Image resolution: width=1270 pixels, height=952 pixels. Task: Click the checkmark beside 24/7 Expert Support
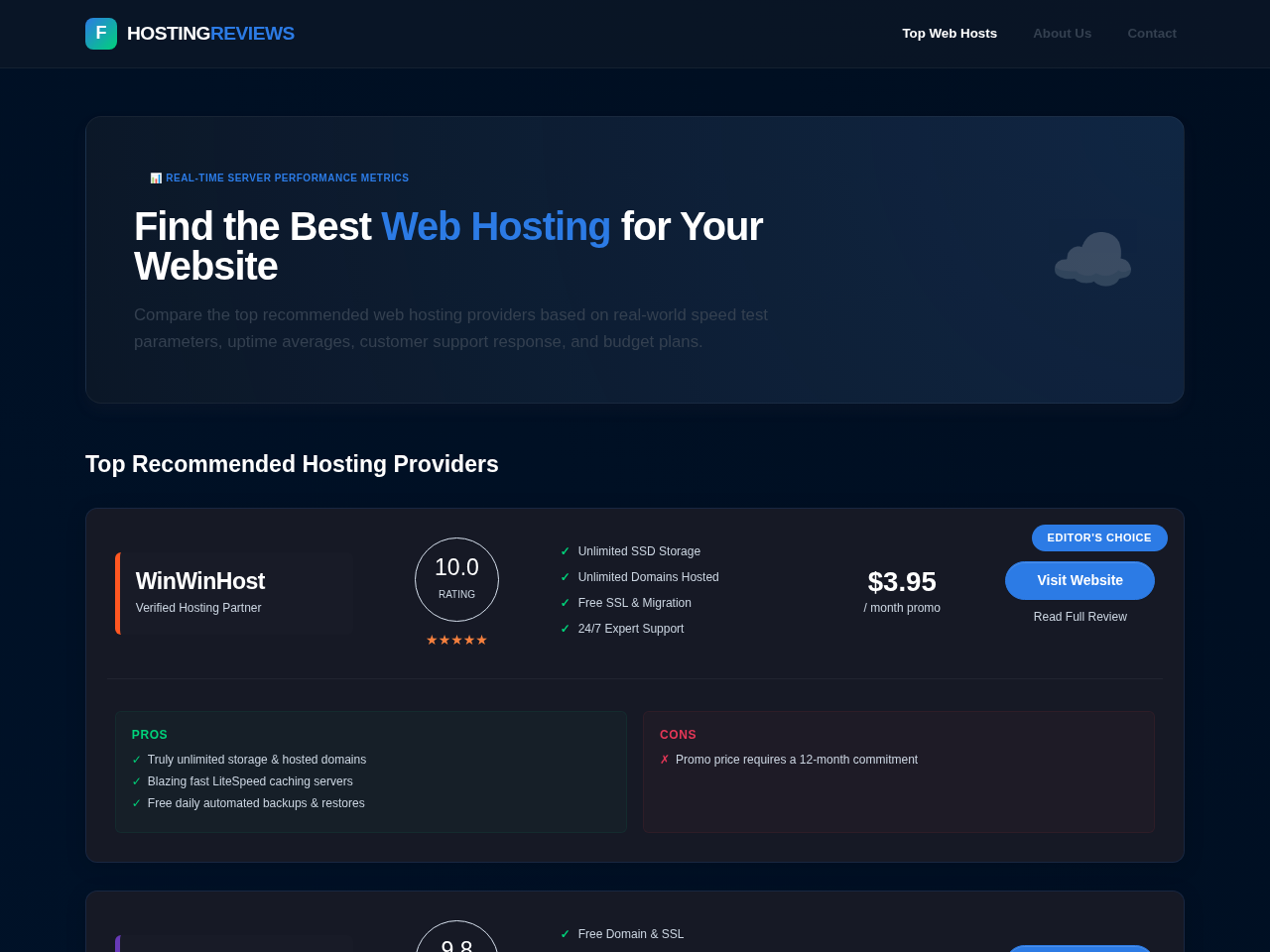pos(566,629)
